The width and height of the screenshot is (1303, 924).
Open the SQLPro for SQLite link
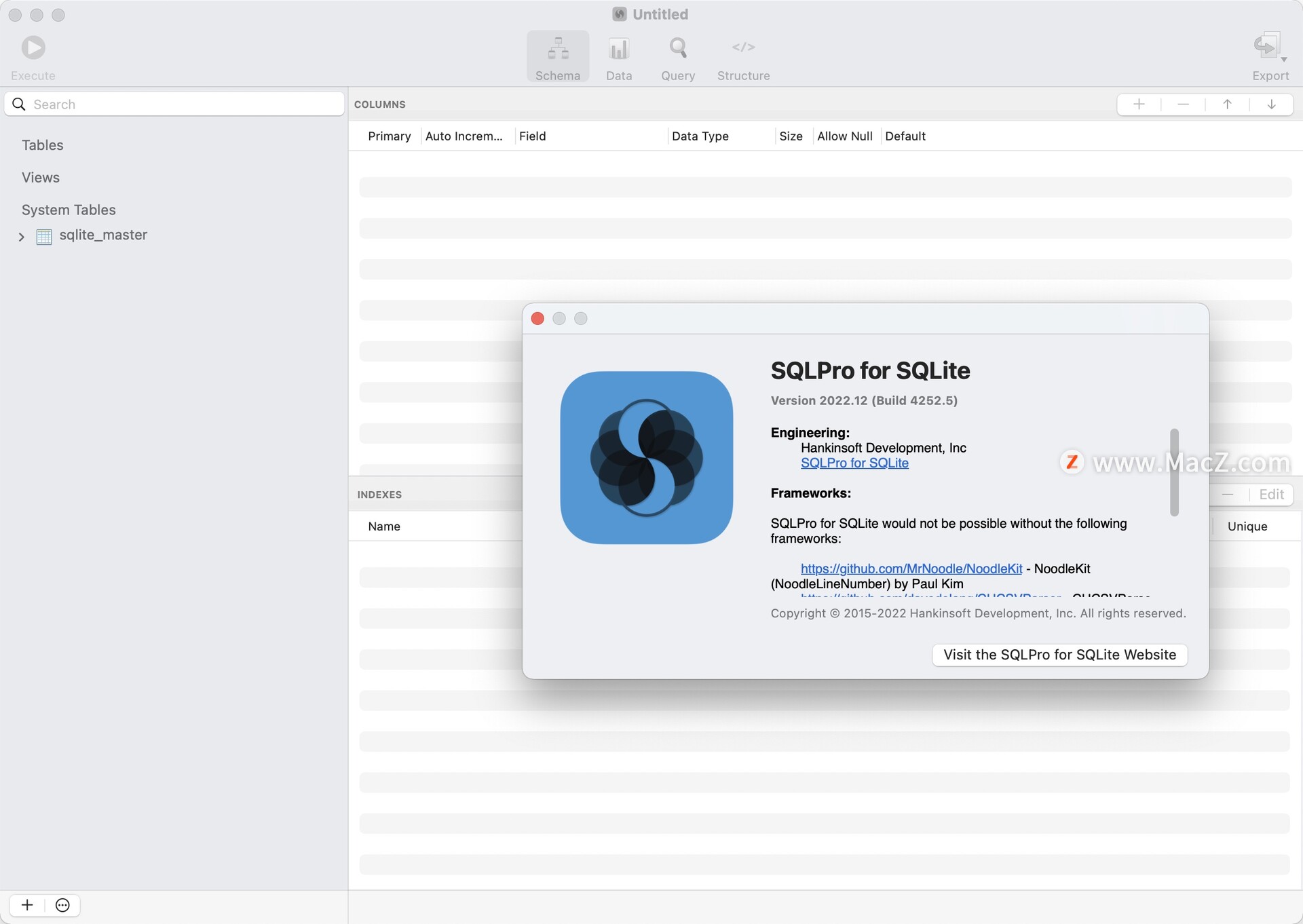pyautogui.click(x=854, y=463)
